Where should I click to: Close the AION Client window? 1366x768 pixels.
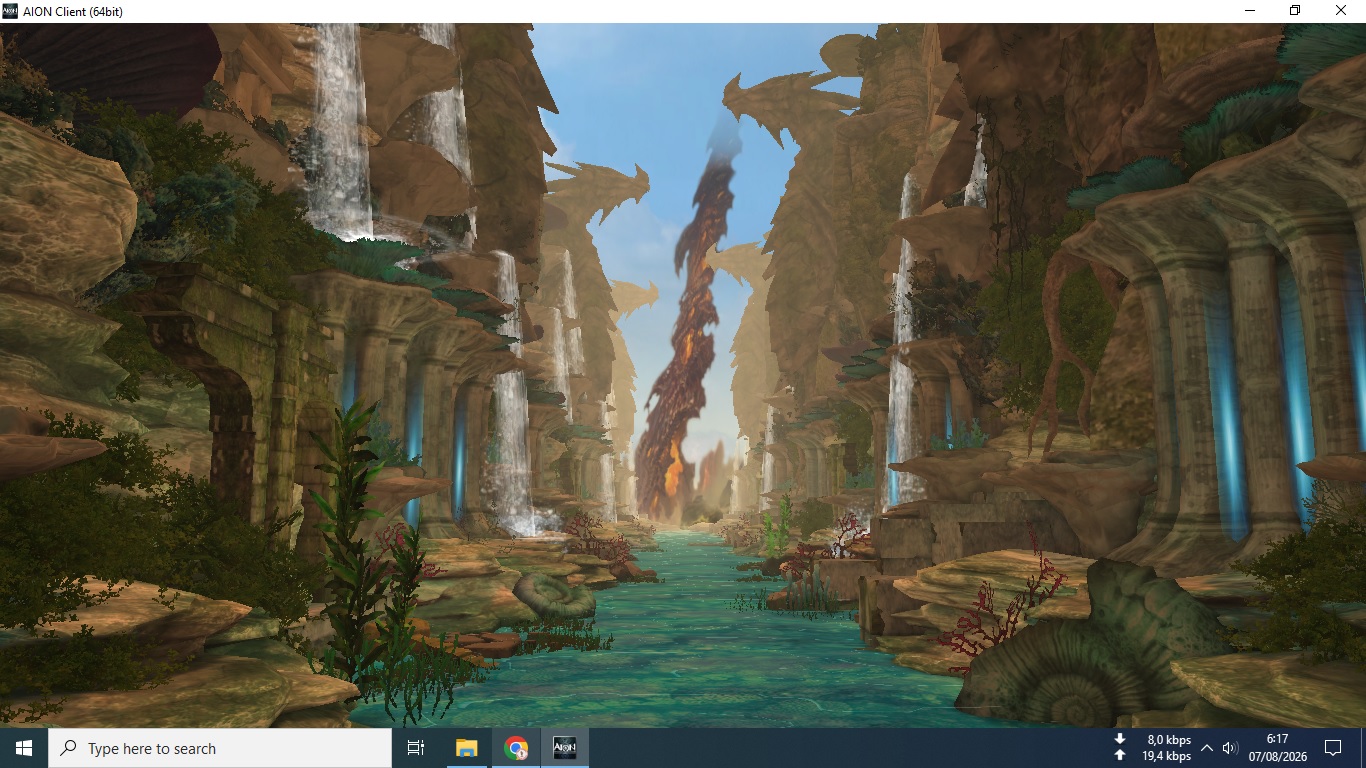pyautogui.click(x=1342, y=11)
